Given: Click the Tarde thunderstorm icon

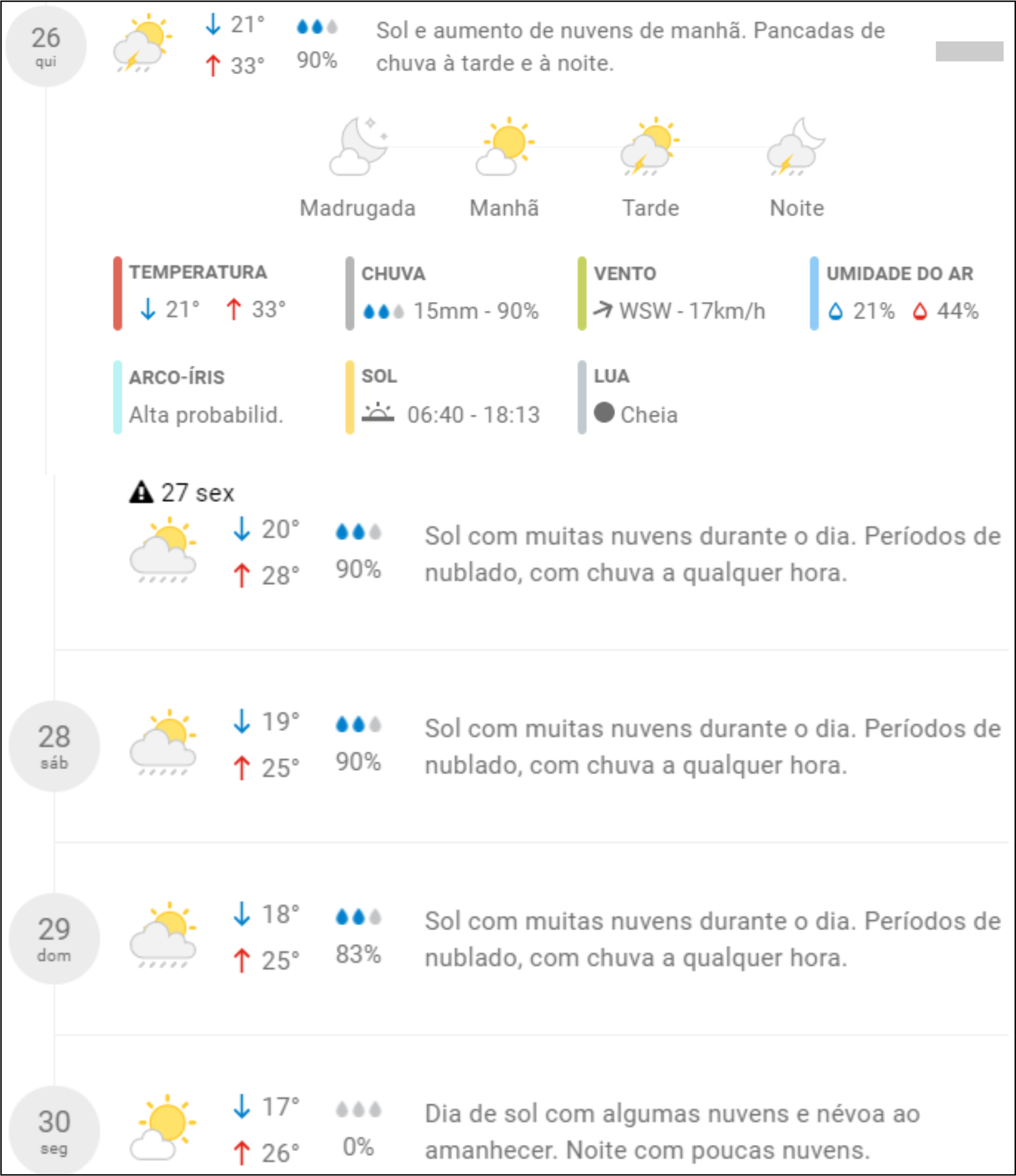Looking at the screenshot, I should 650,147.
